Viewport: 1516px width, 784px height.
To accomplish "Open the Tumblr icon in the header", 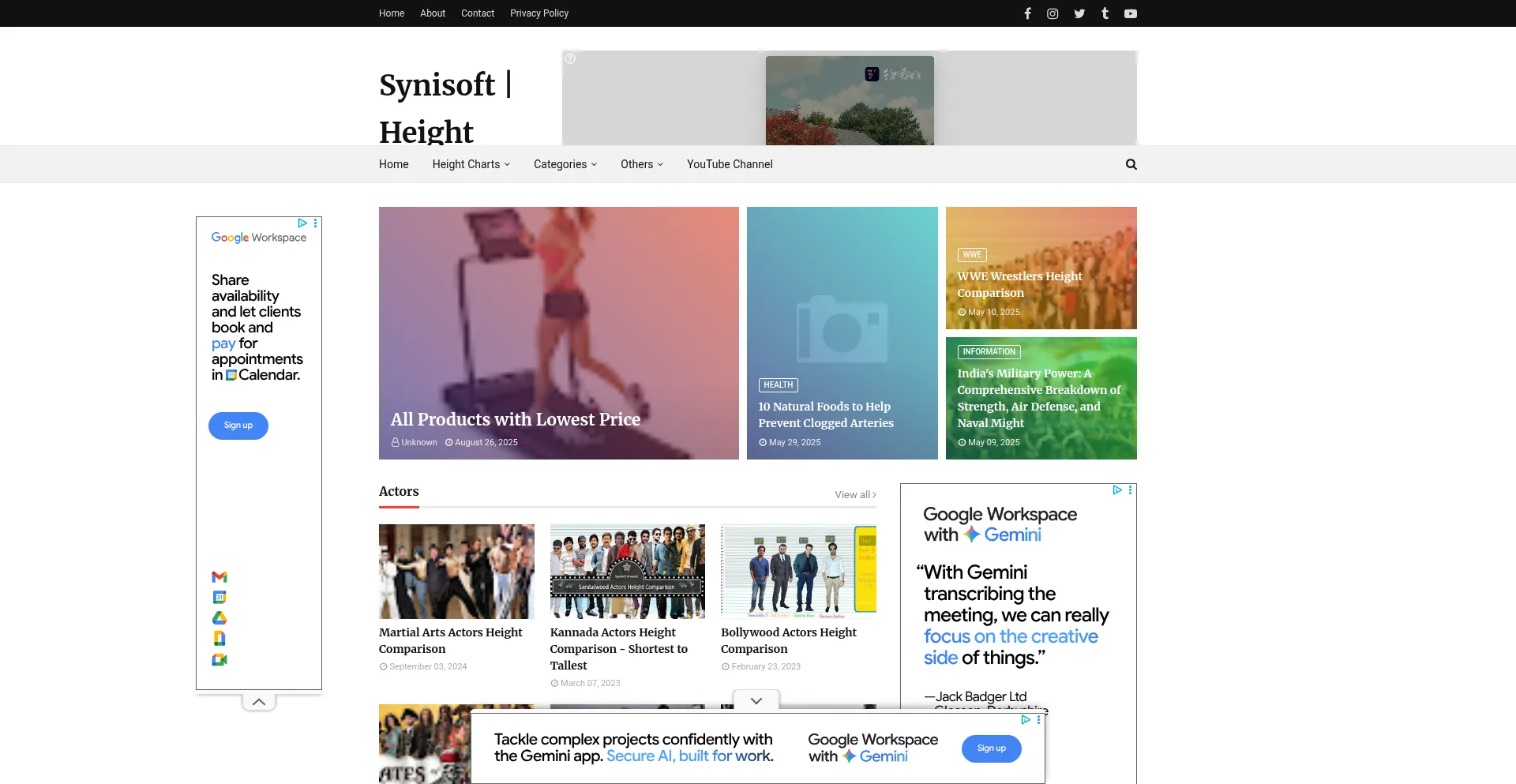I will pos(1105,13).
